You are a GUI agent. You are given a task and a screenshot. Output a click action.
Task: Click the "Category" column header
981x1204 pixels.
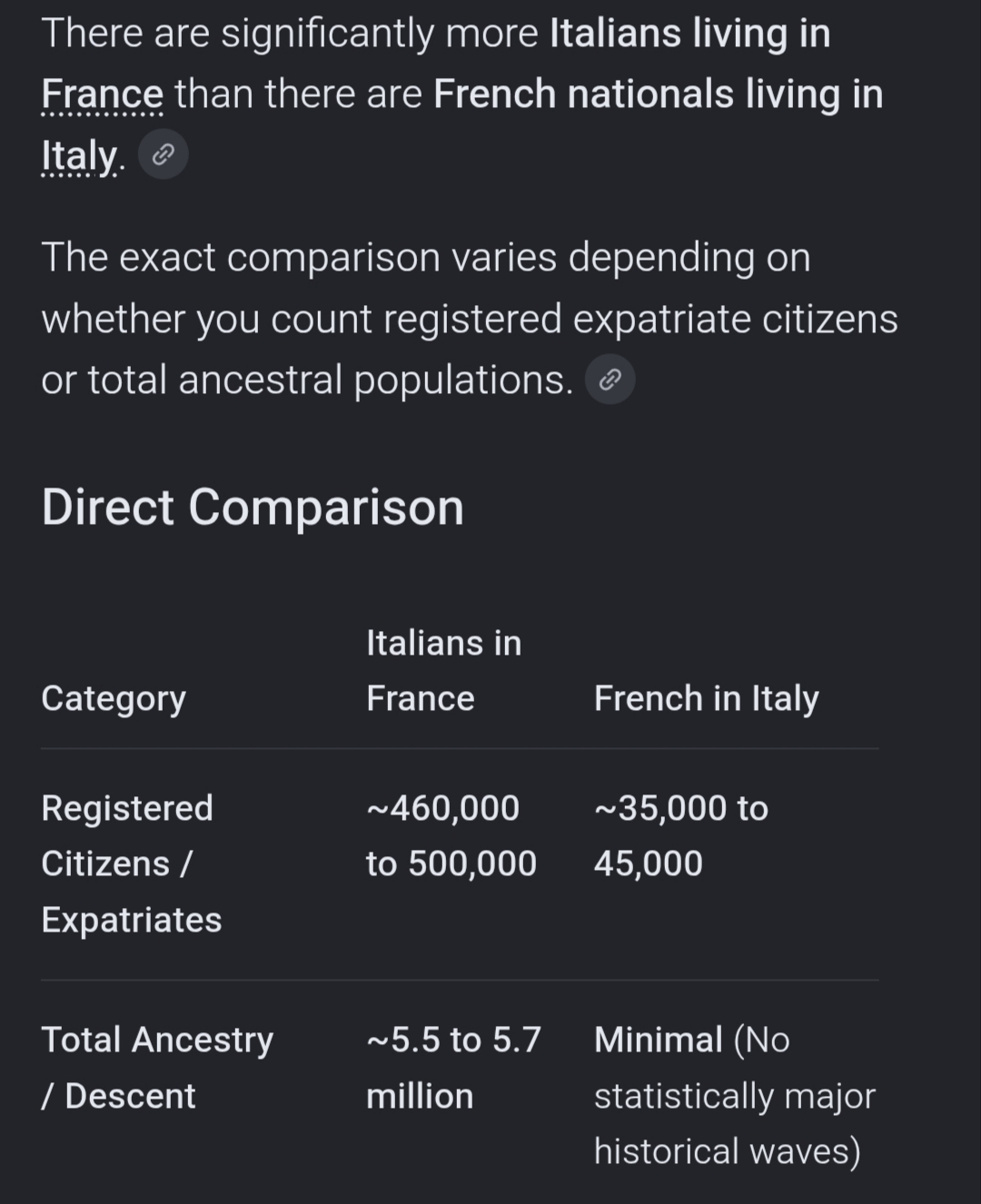tap(114, 698)
